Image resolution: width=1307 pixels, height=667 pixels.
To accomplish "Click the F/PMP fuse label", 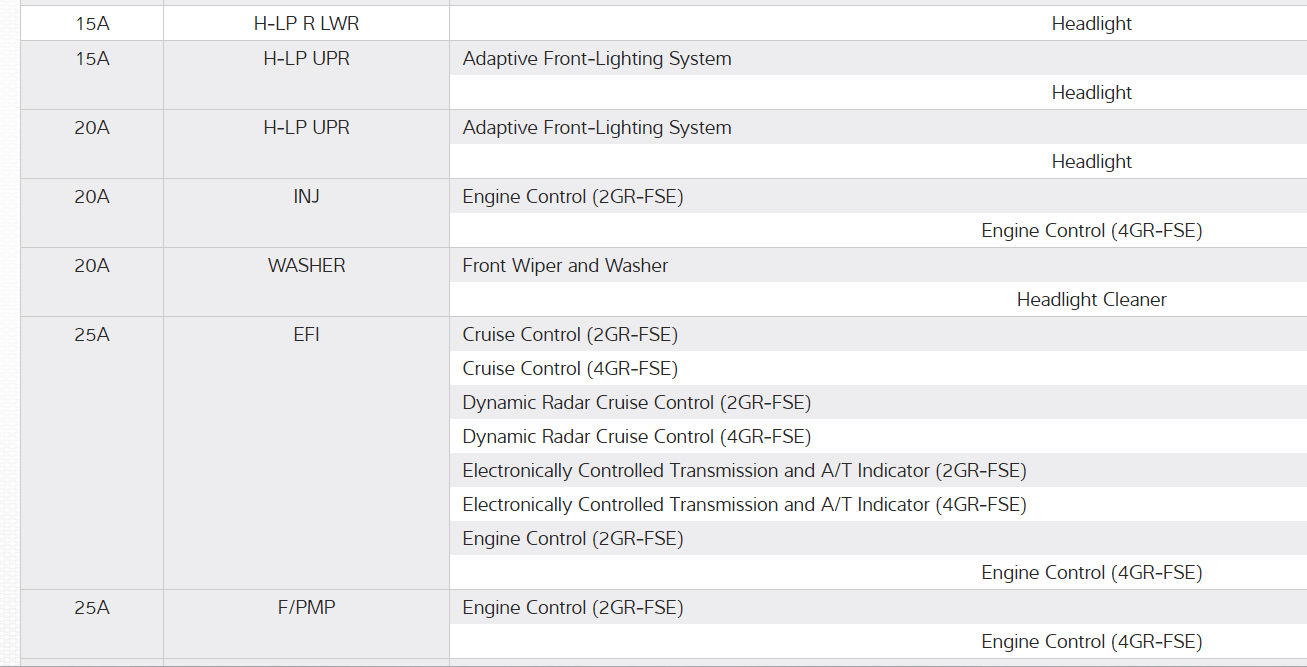I will click(x=306, y=608).
